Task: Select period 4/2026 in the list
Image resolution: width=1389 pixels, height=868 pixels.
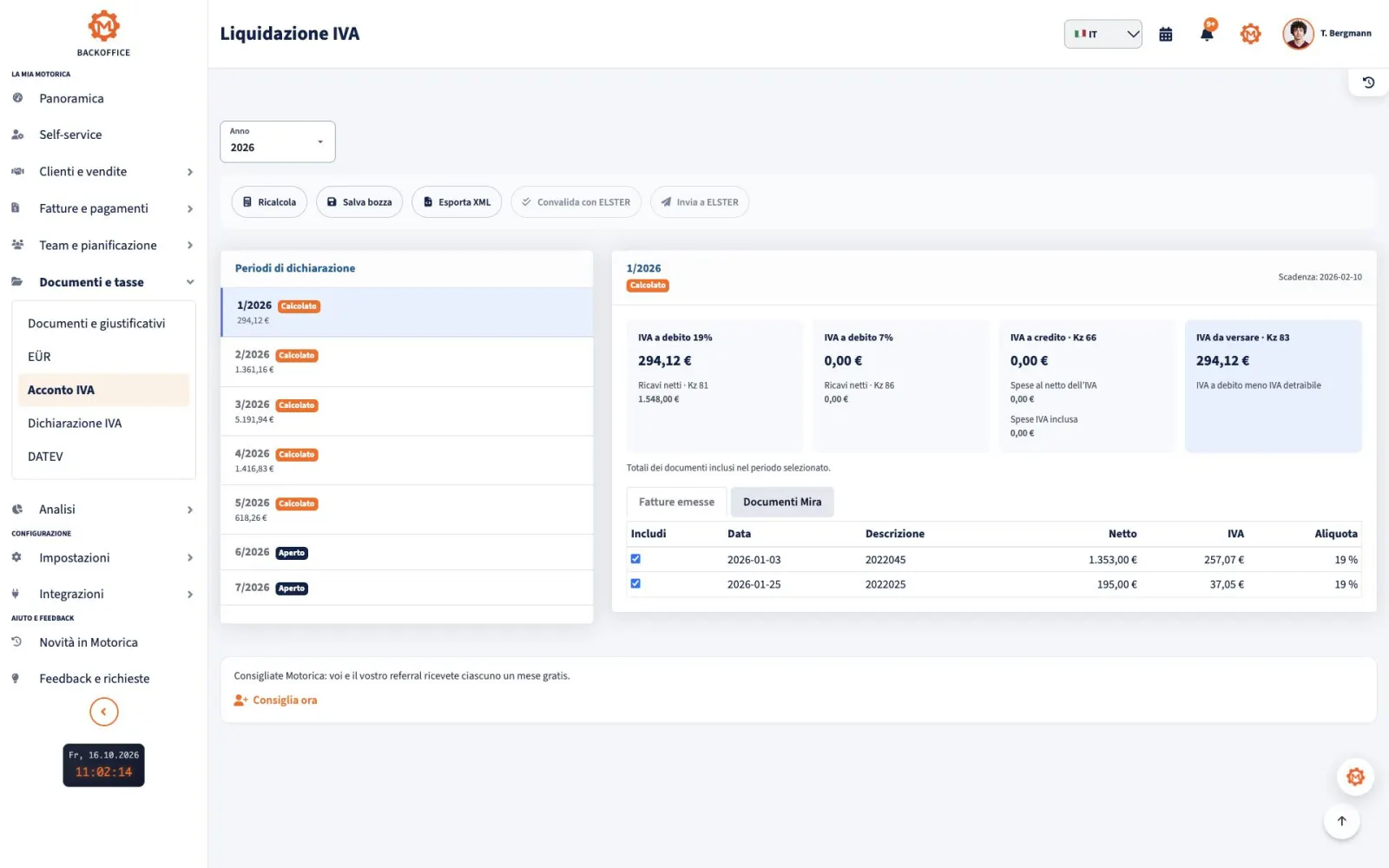Action: point(407,461)
